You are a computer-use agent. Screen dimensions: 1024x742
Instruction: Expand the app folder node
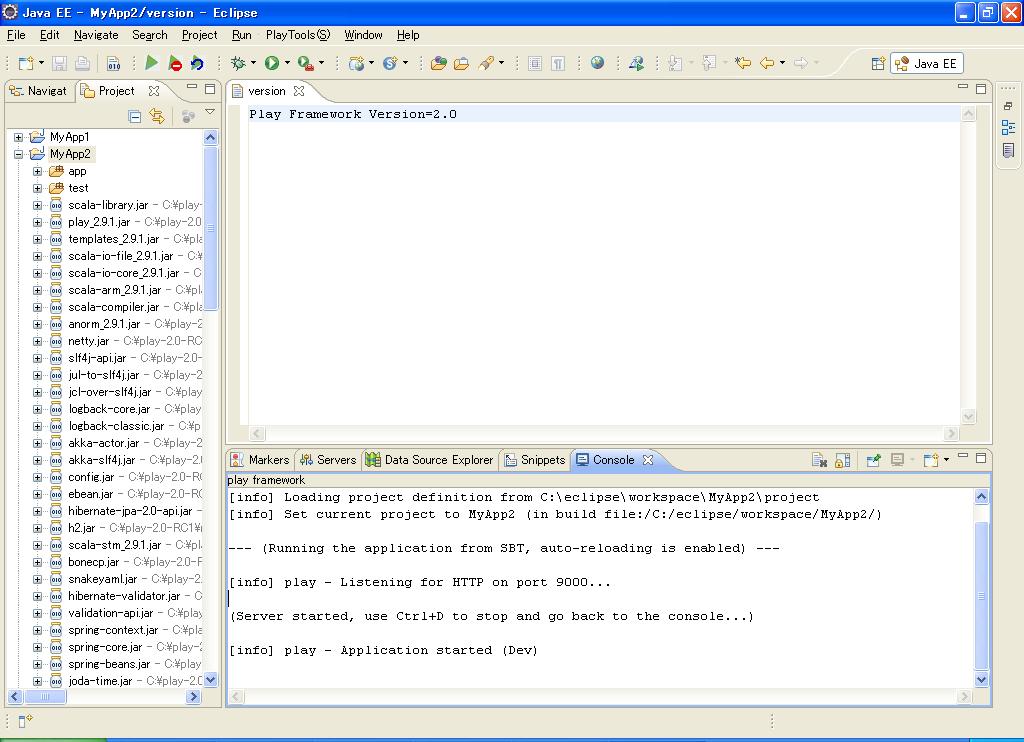[x=37, y=171]
